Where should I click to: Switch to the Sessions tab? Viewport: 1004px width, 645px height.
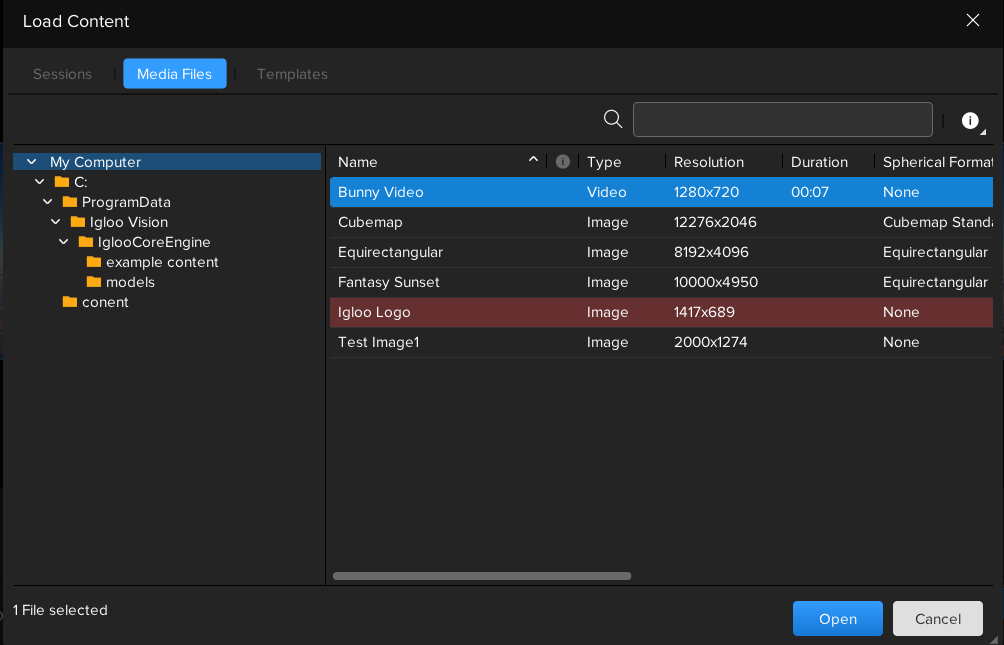tap(62, 74)
